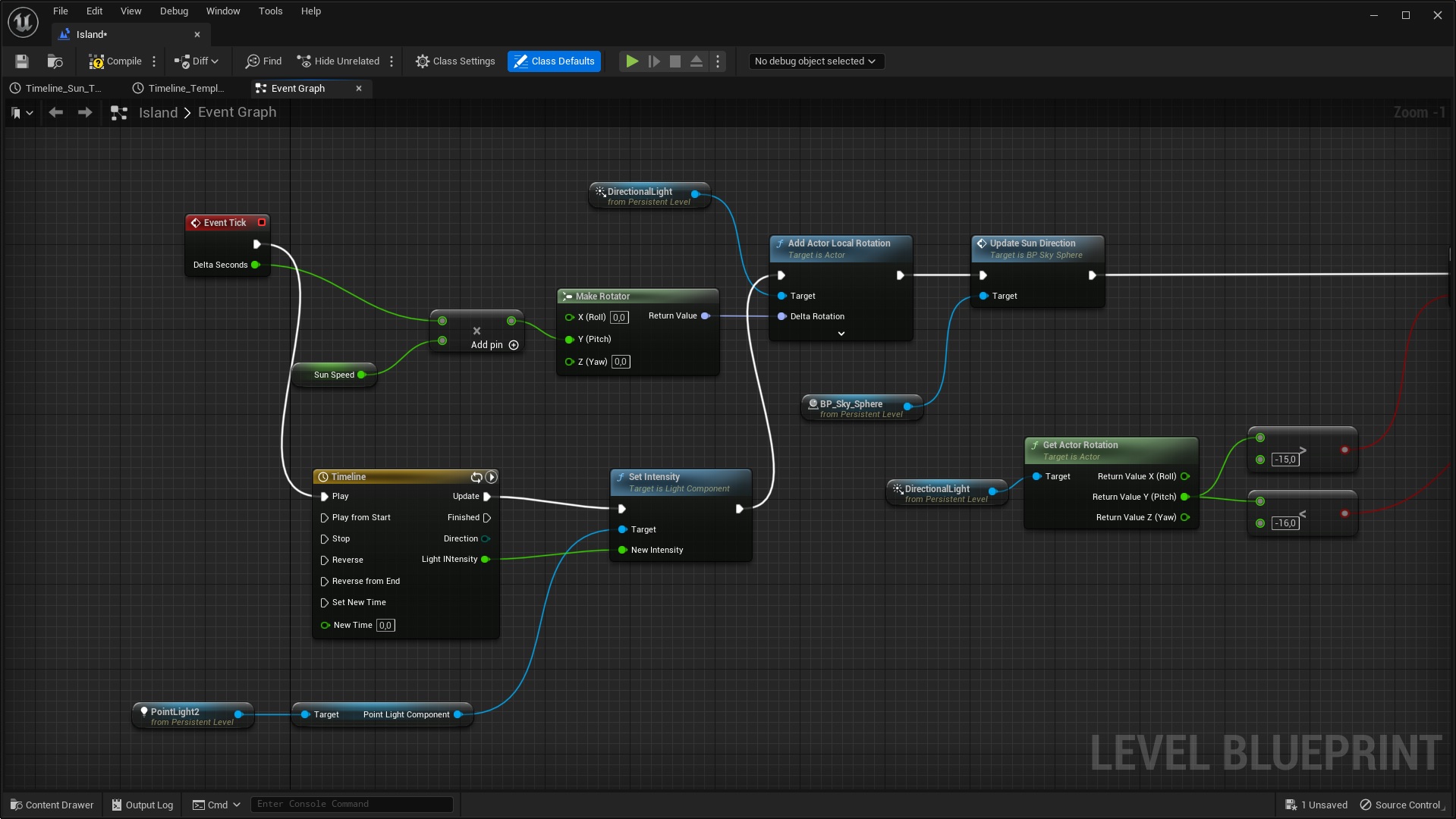Open the Cmd dropdown in the bottom bar

click(215, 804)
